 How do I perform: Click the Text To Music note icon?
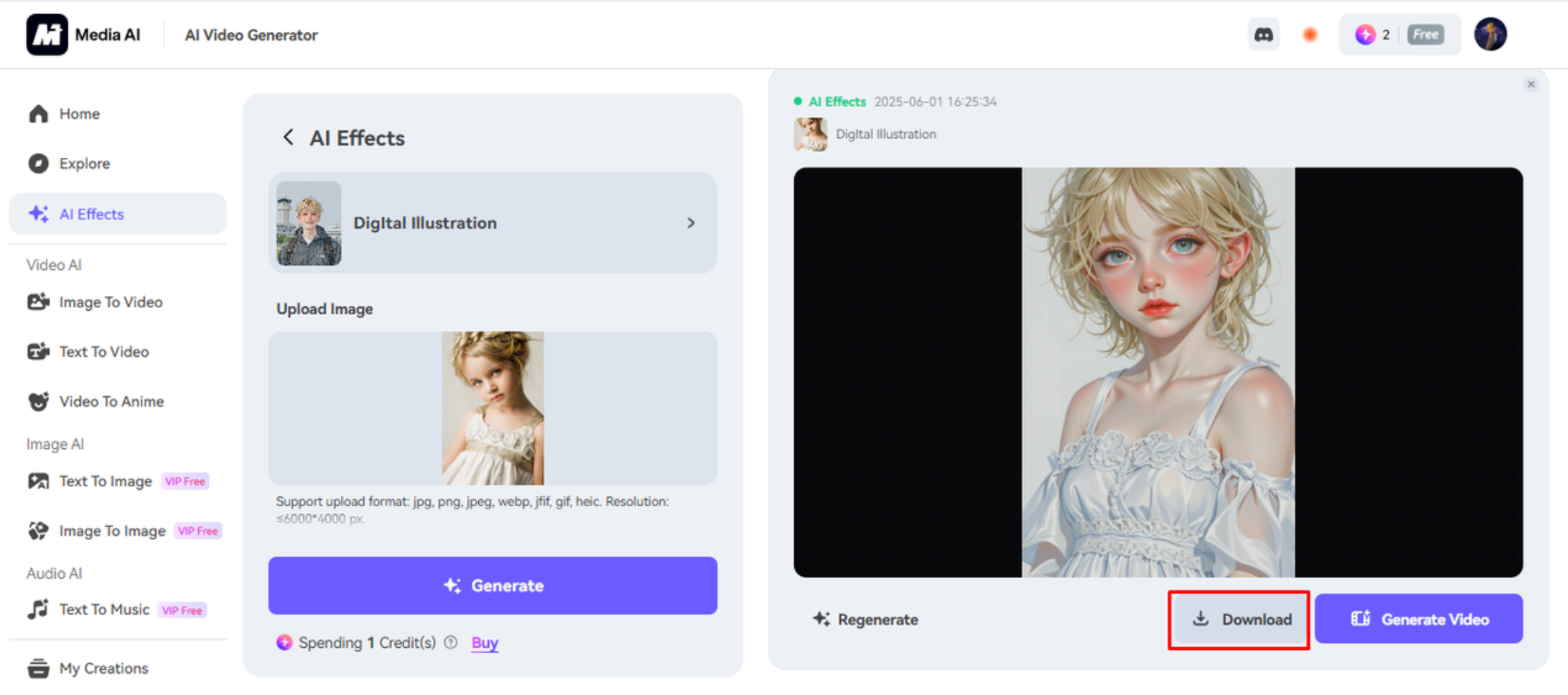tap(39, 609)
